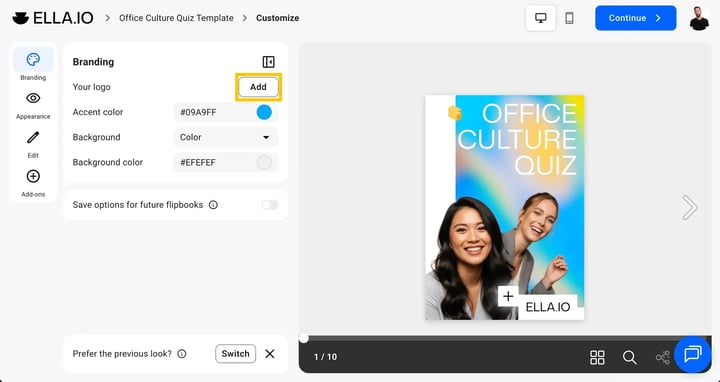Open the live chat bubble
Image resolution: width=720 pixels, height=382 pixels.
pyautogui.click(x=692, y=354)
